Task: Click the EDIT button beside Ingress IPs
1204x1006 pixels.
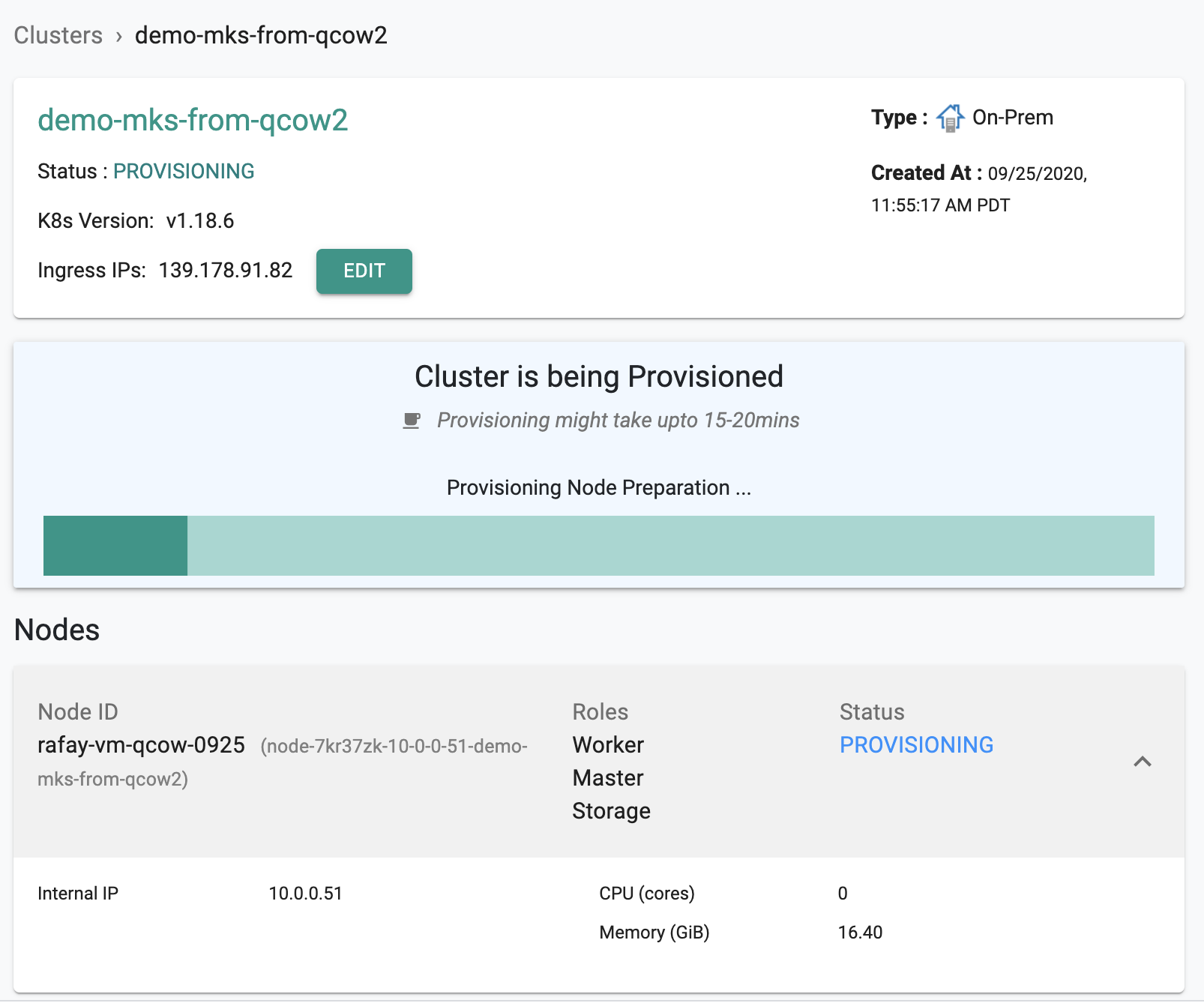Action: [364, 271]
